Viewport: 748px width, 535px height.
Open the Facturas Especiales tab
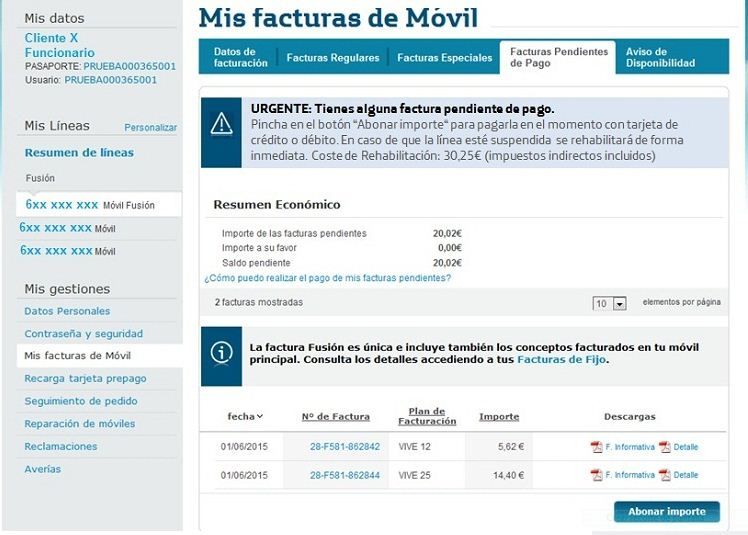pyautogui.click(x=444, y=58)
